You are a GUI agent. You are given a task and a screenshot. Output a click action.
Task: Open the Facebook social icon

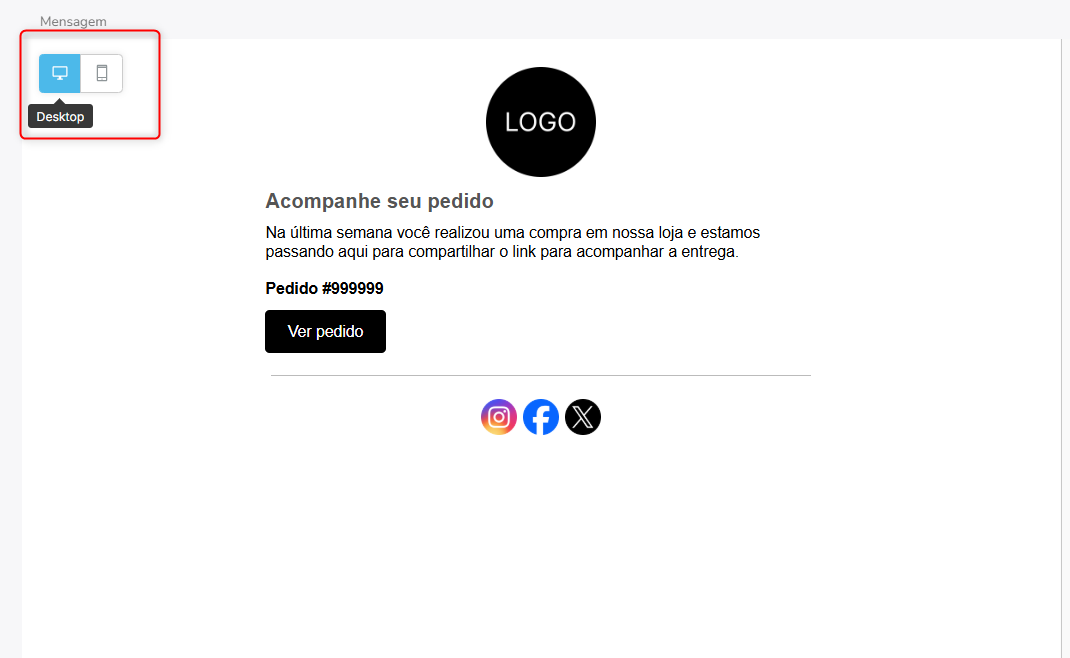pyautogui.click(x=540, y=417)
